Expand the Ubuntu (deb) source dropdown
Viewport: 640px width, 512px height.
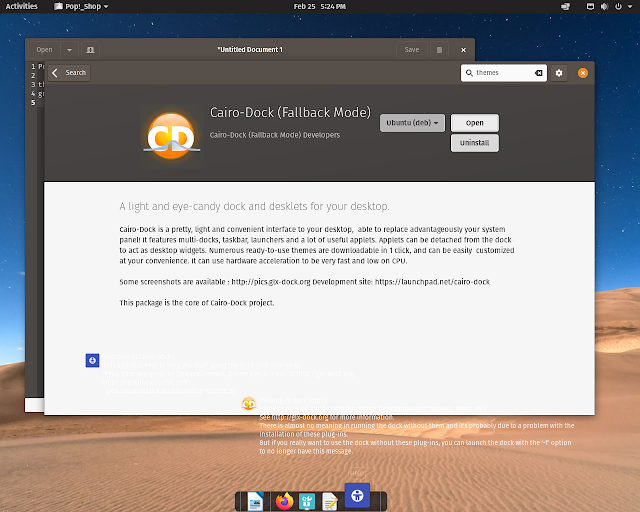(x=412, y=123)
